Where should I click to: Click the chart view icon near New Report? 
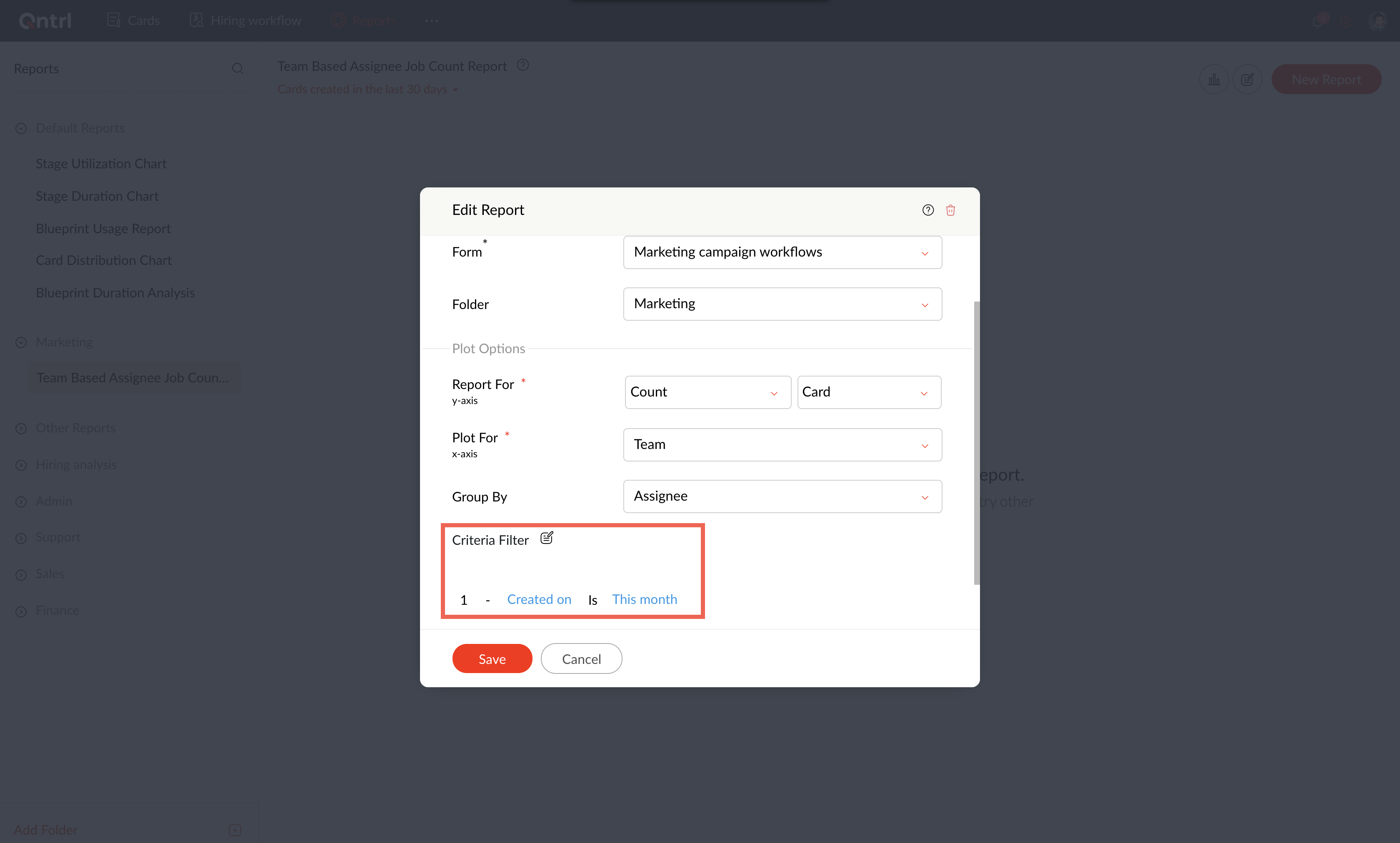1214,80
